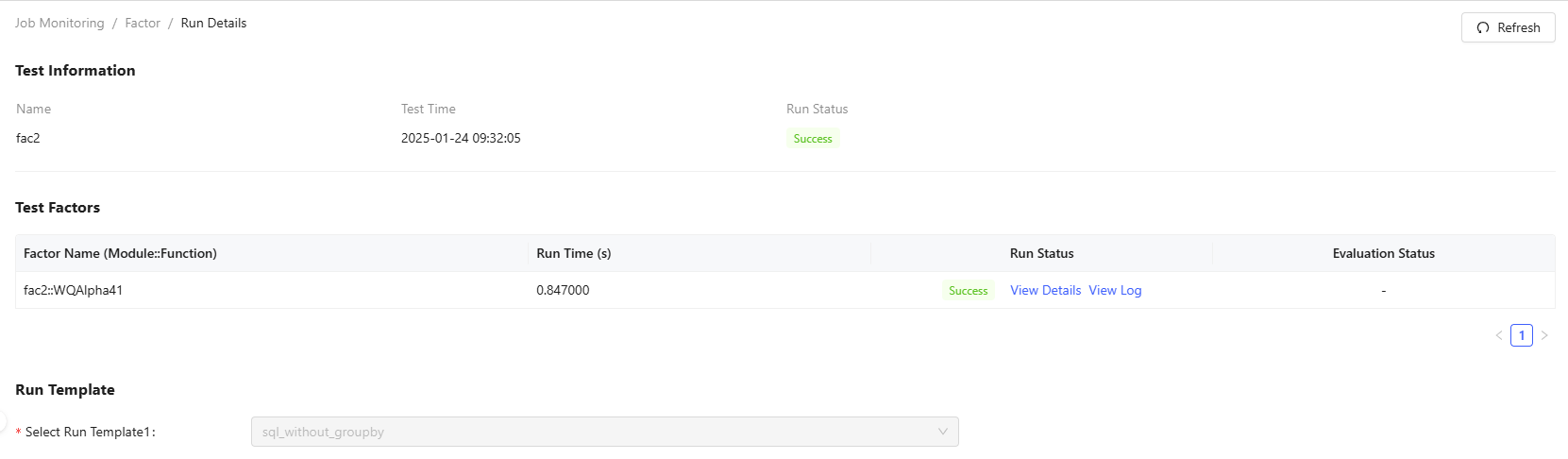
Task: Click the Success tag under Run Status
Action: 813,139
